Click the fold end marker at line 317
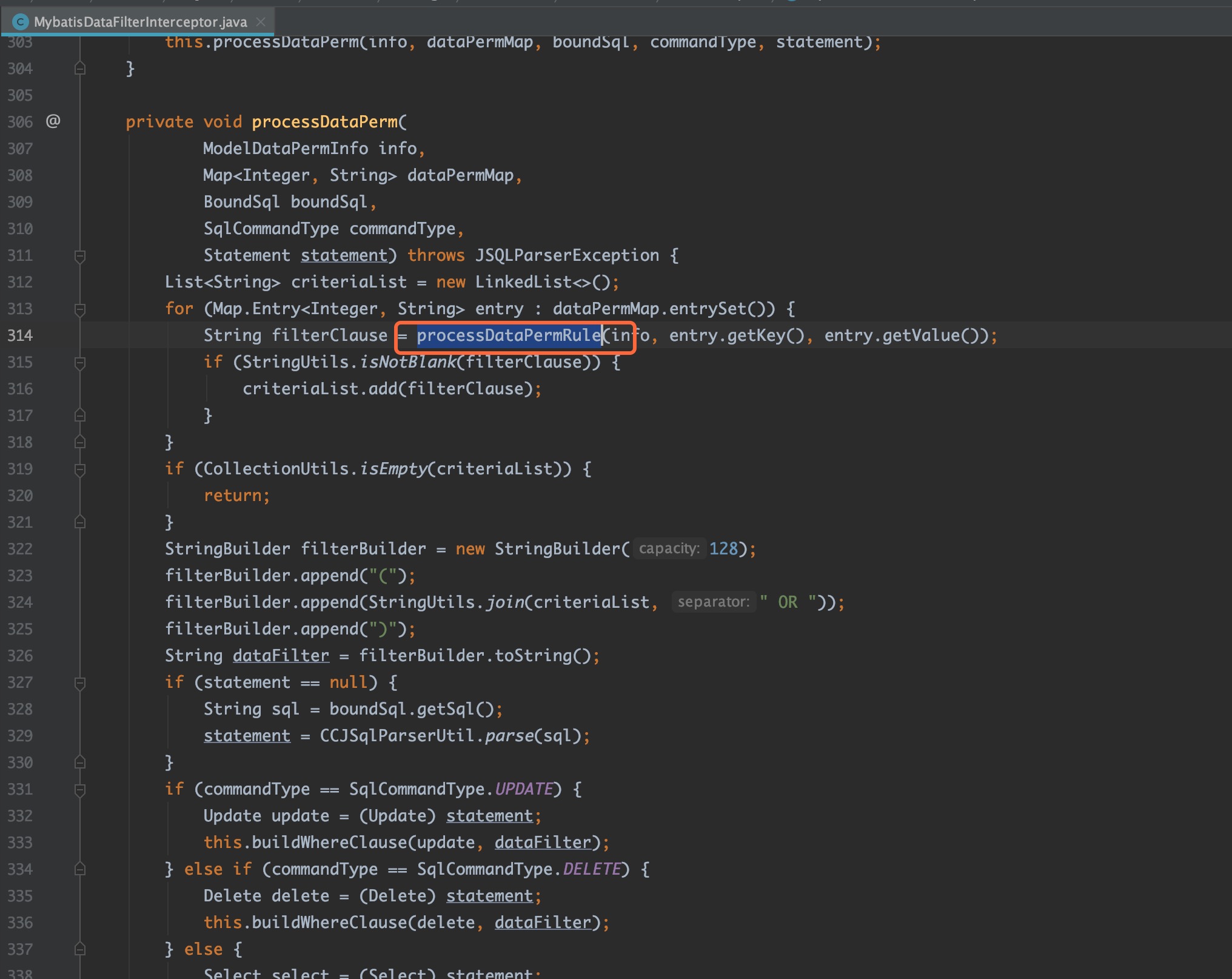1232x979 pixels. point(79,415)
